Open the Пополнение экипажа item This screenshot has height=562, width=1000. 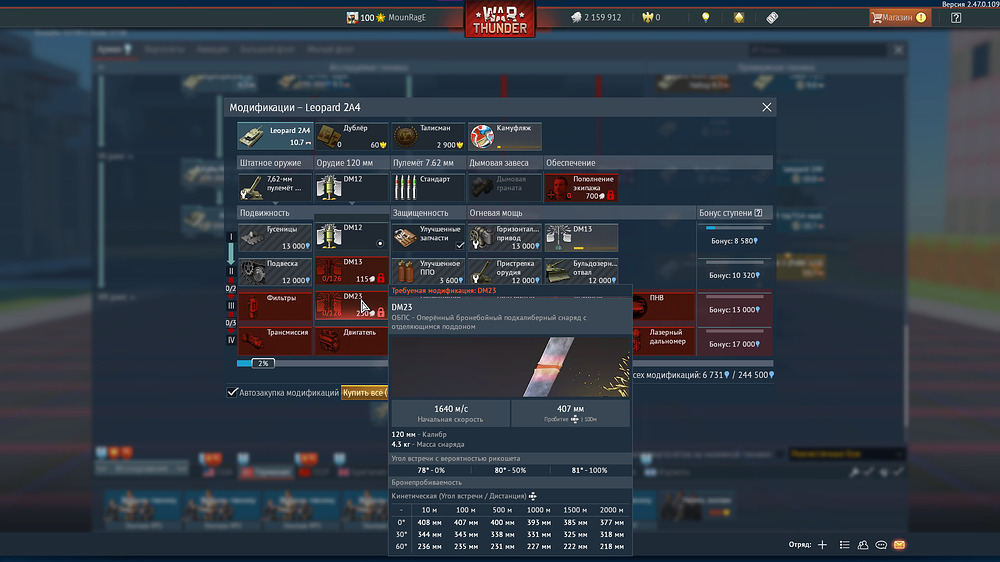(581, 188)
